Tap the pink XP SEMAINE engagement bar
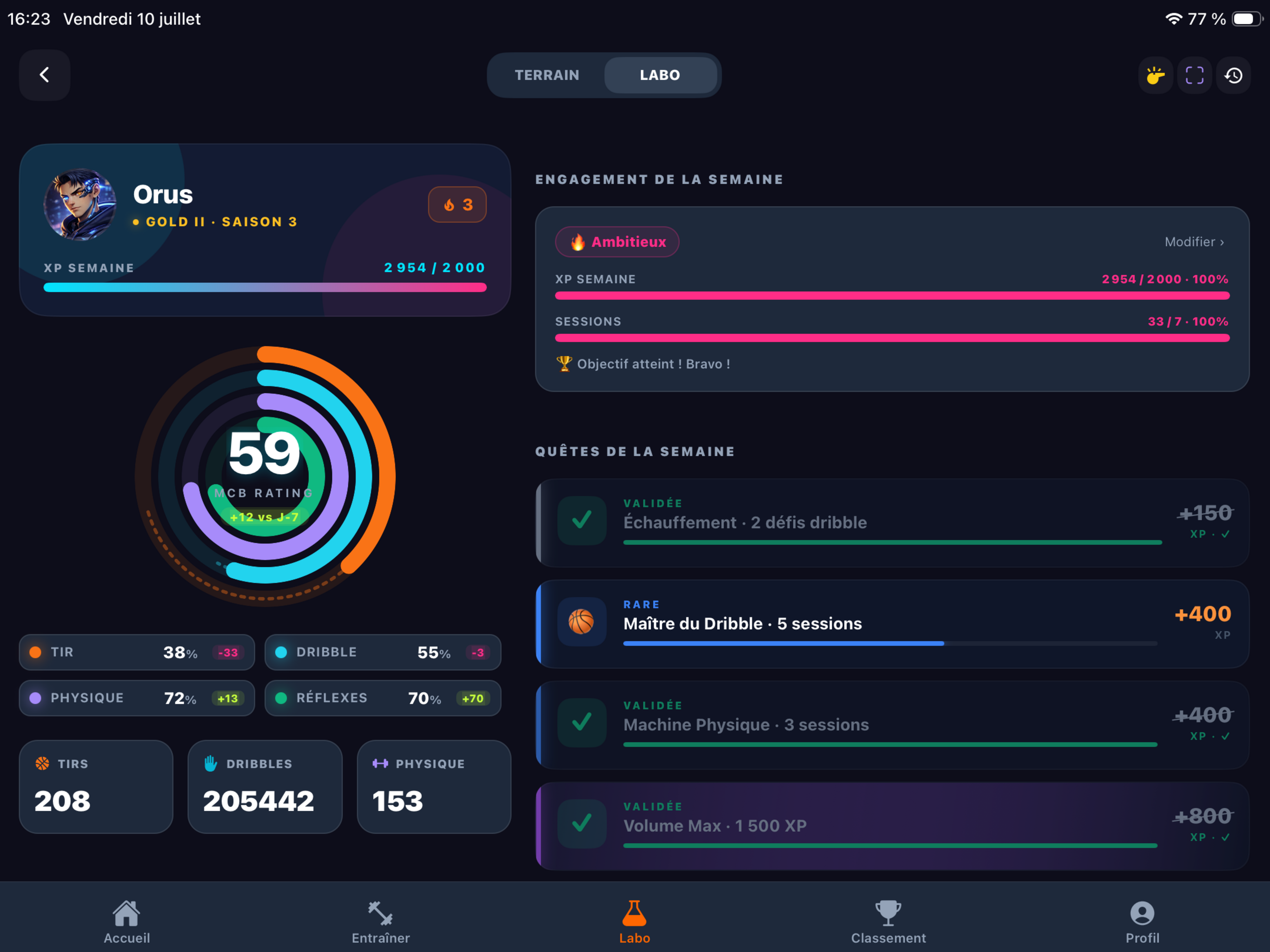 892,296
